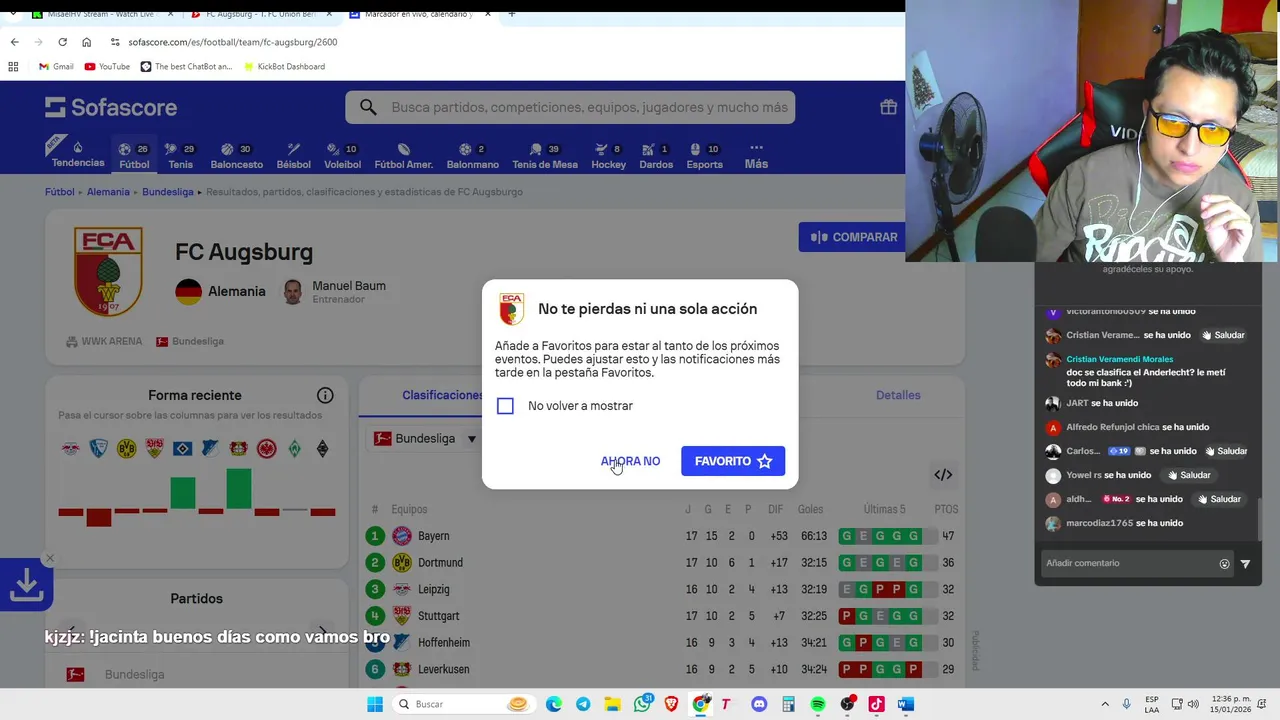Viewport: 1280px width, 720px height.
Task: Open Spotify from the taskbar
Action: pos(818,704)
